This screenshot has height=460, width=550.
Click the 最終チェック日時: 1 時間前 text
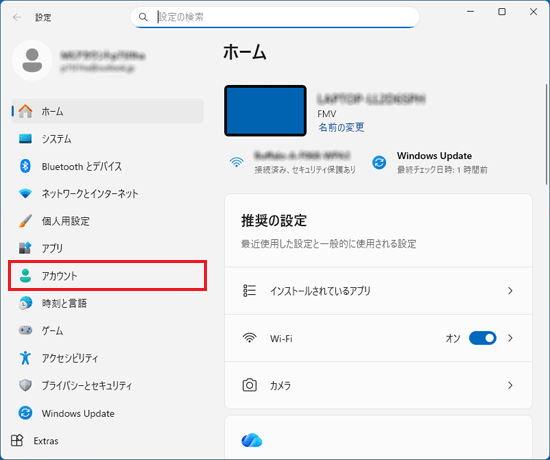pyautogui.click(x=442, y=170)
